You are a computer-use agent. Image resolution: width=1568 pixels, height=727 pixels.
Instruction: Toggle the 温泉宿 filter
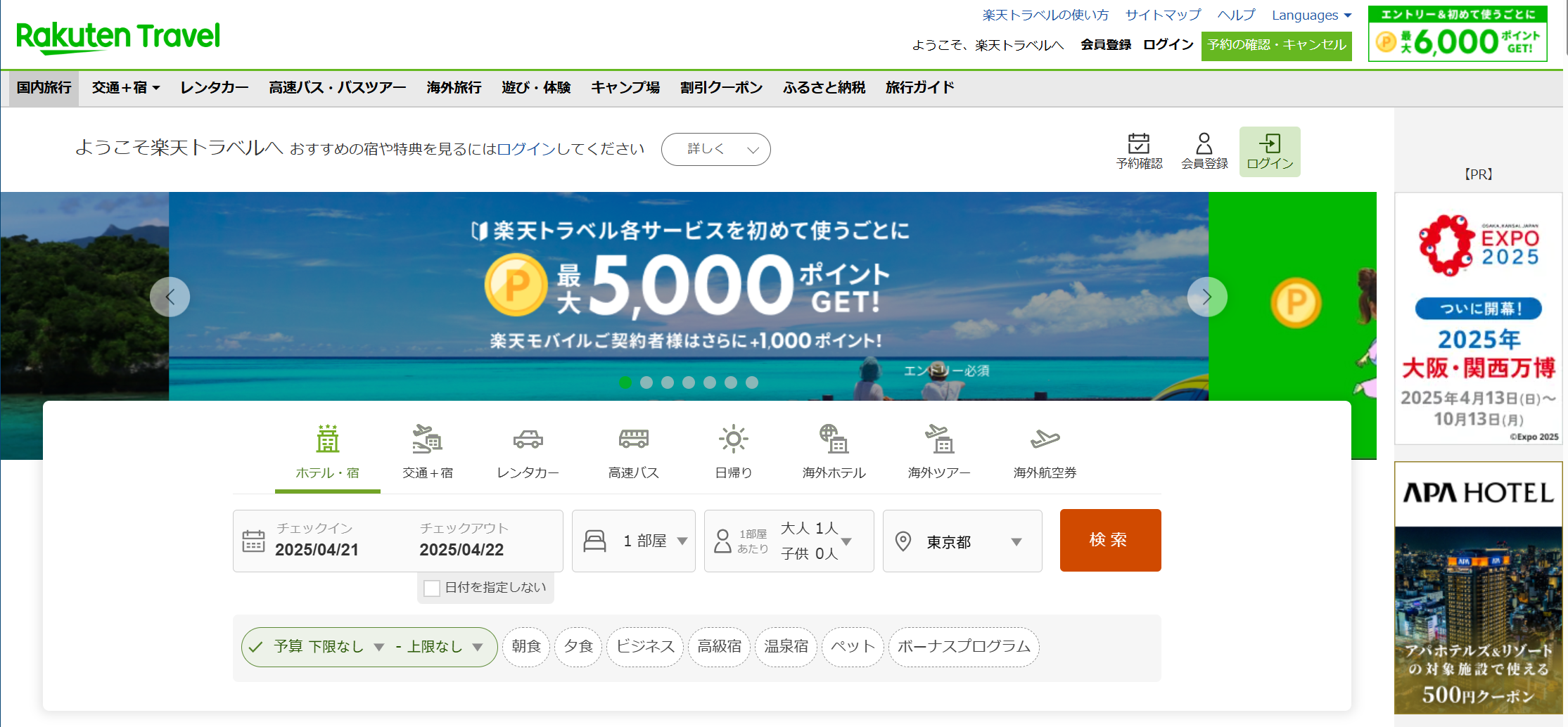(x=786, y=647)
